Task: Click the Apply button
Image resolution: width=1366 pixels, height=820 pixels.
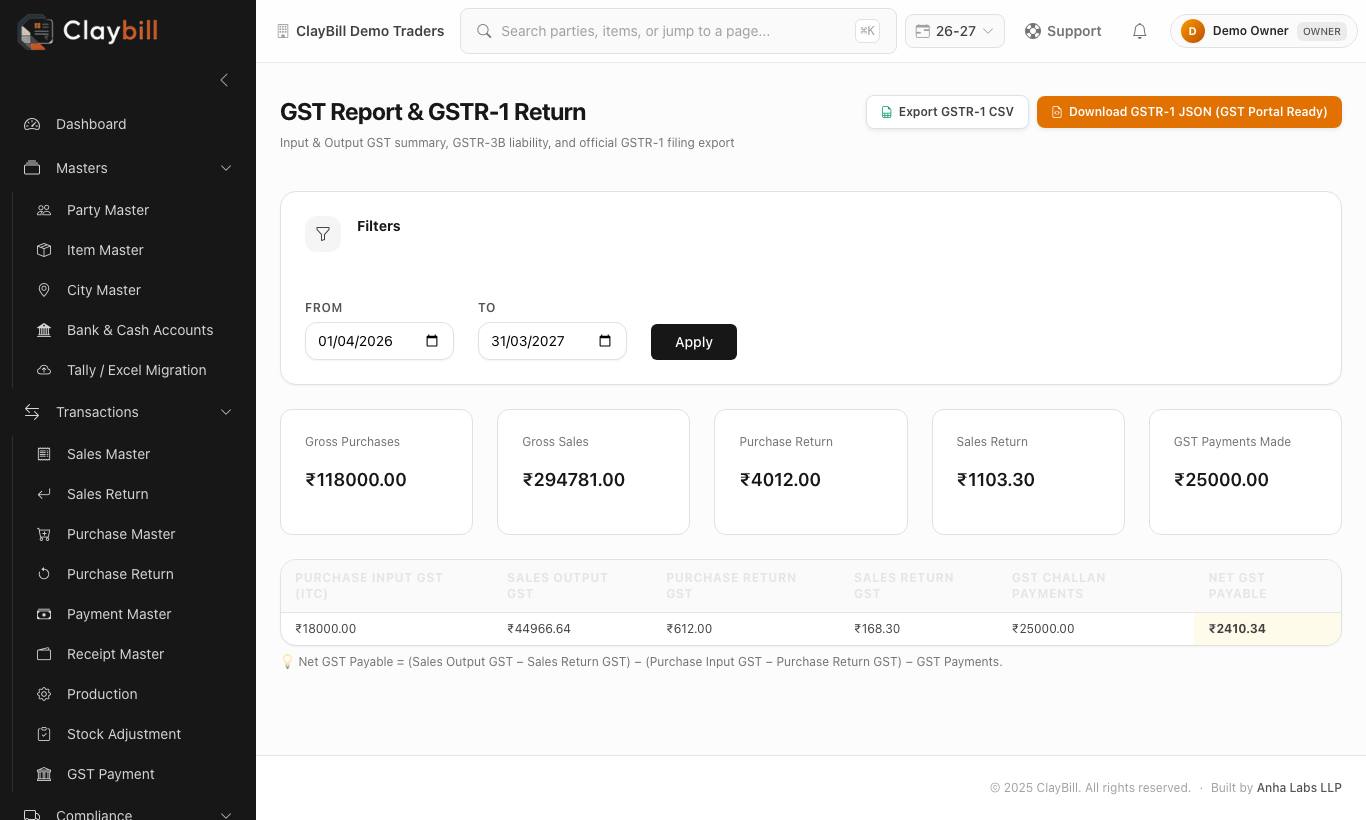Action: 694,342
